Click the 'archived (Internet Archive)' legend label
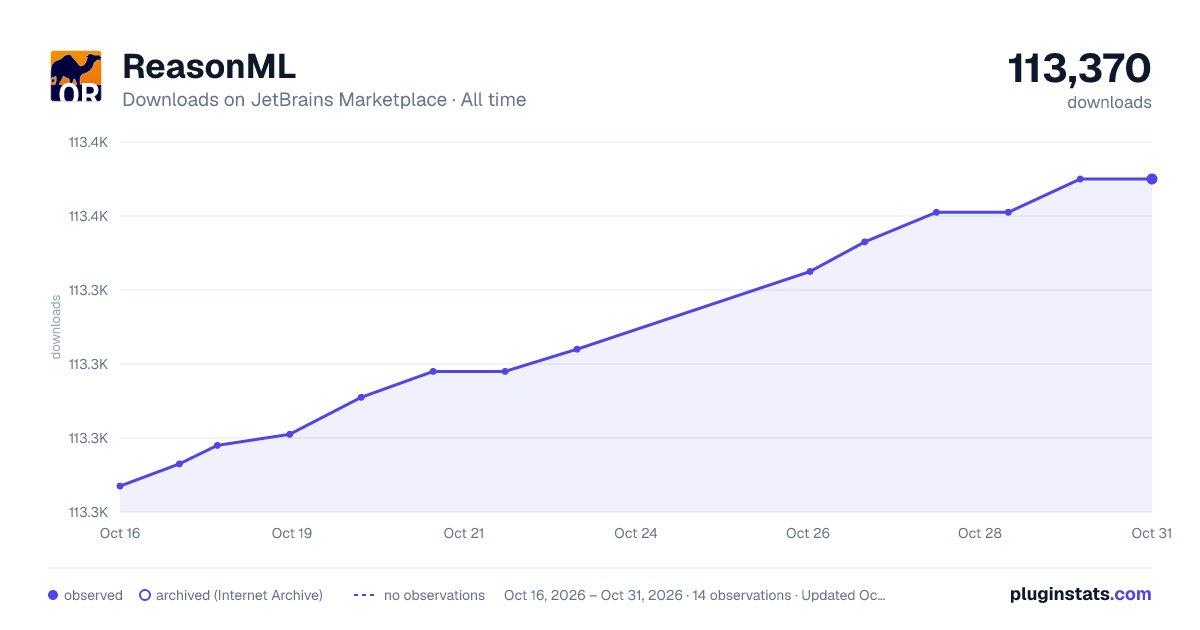Screen dimensions: 1200x630 (239, 595)
